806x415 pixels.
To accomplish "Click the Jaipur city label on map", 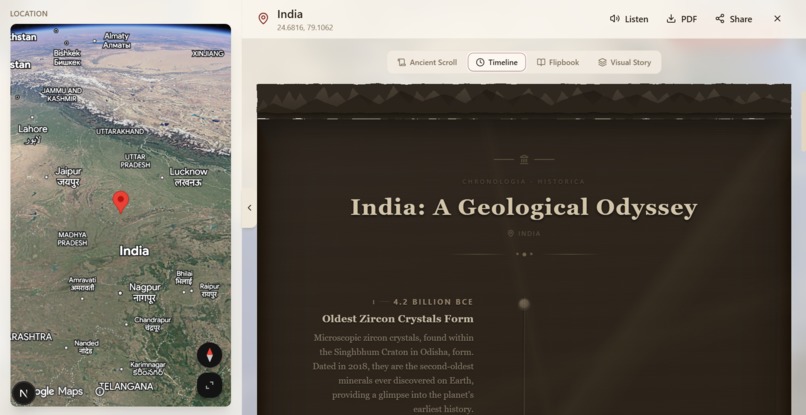I will coord(68,176).
